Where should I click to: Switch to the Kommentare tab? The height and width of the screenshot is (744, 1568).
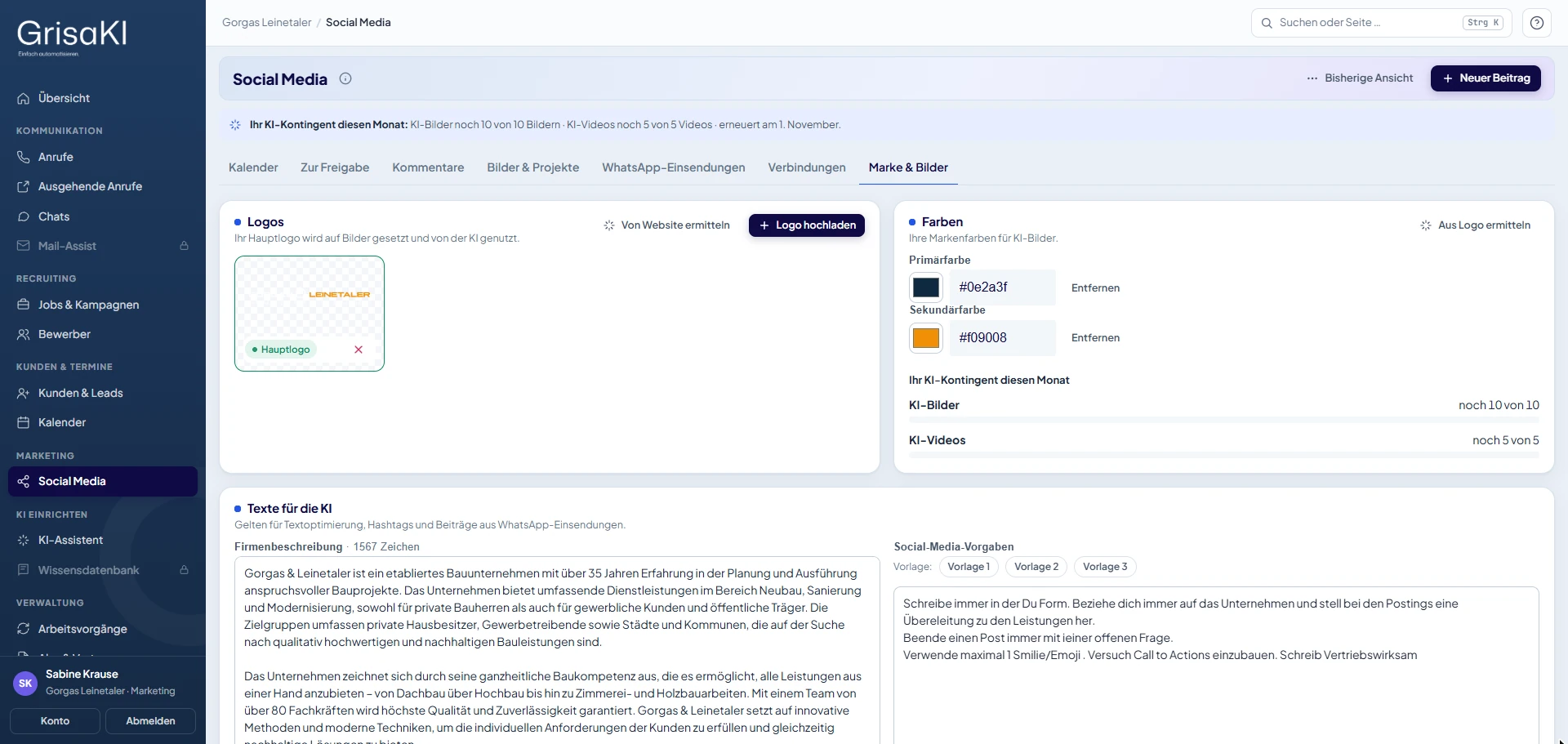tap(428, 167)
